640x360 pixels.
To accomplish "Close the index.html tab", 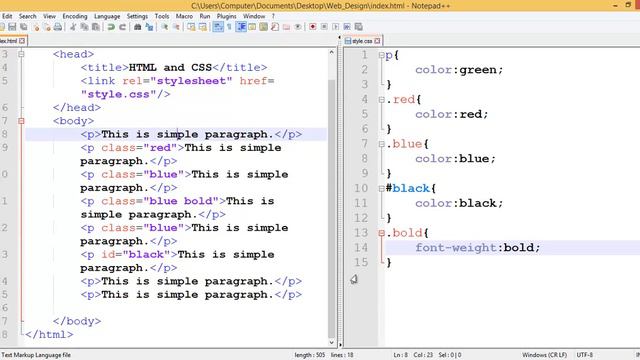I will coord(22,41).
